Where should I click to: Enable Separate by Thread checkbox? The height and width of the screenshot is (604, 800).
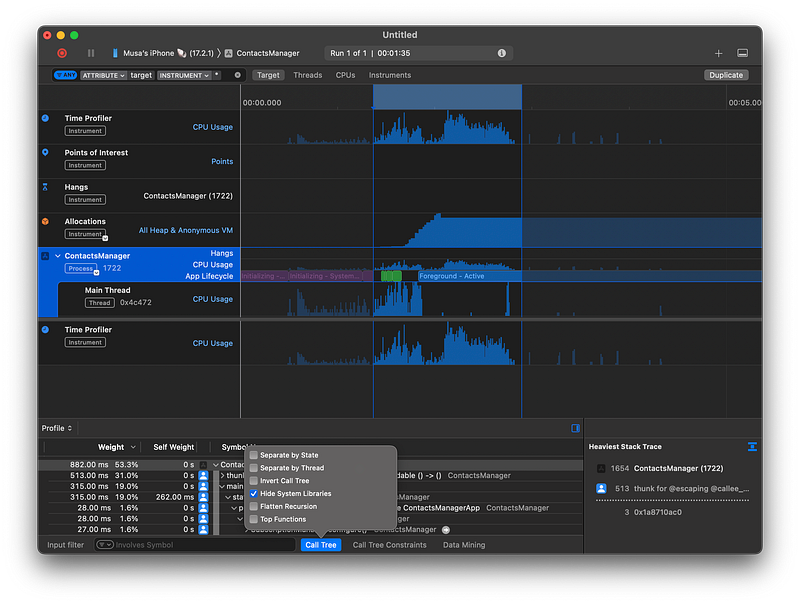pyautogui.click(x=254, y=468)
